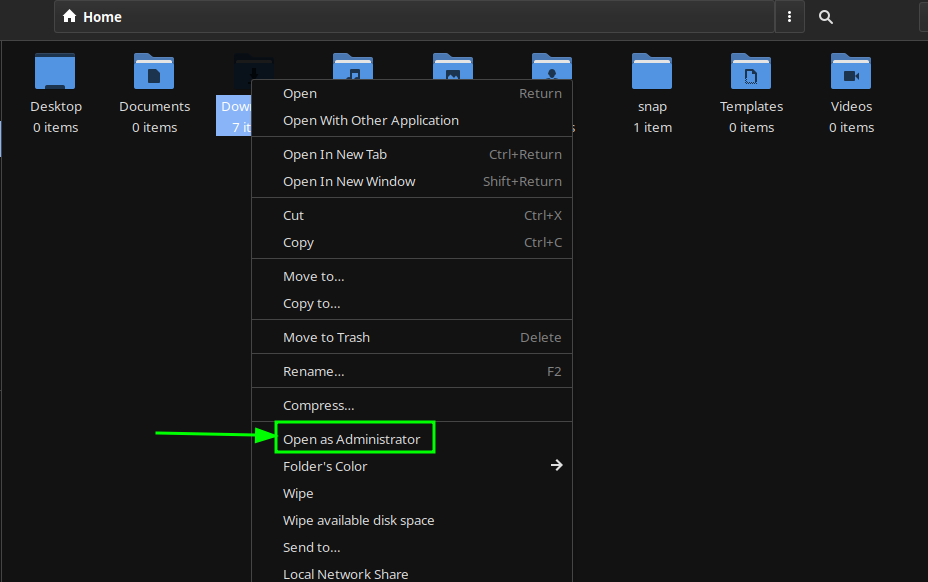The width and height of the screenshot is (928, 582).
Task: Open the Desktop folder icon
Action: (x=55, y=71)
